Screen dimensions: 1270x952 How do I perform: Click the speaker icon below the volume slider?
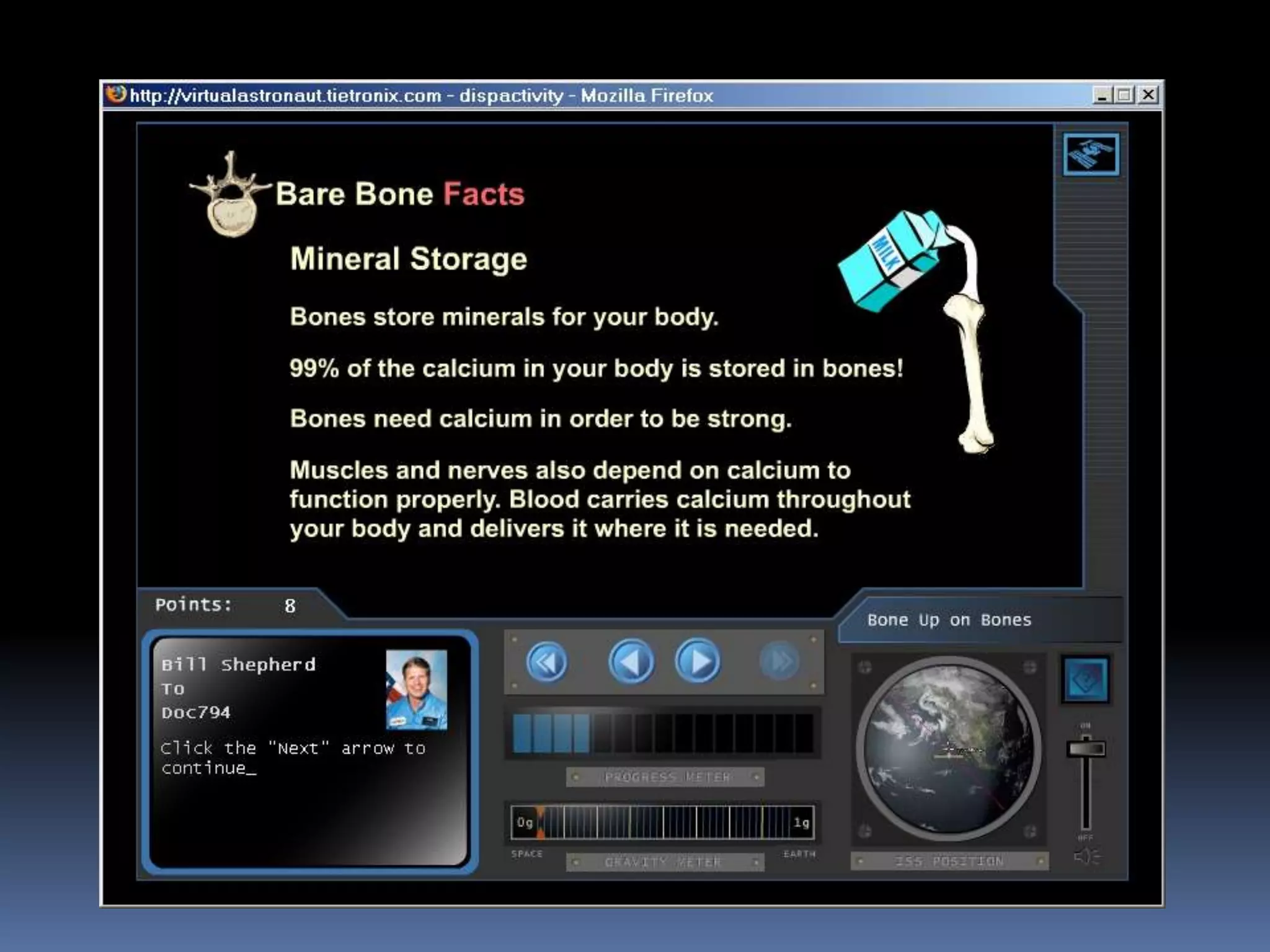(x=1086, y=857)
